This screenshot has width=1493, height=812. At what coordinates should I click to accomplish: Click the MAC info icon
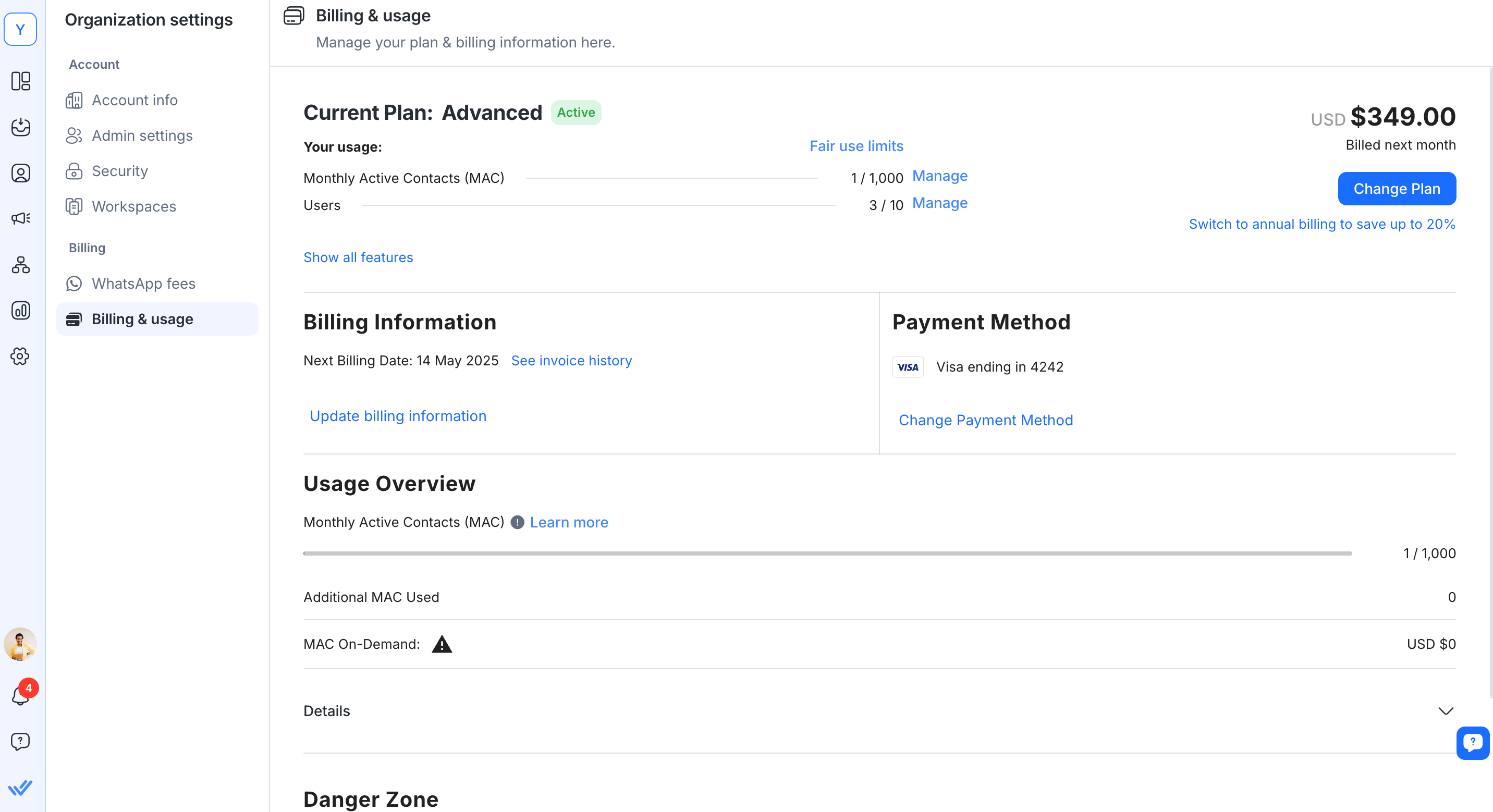coord(517,522)
